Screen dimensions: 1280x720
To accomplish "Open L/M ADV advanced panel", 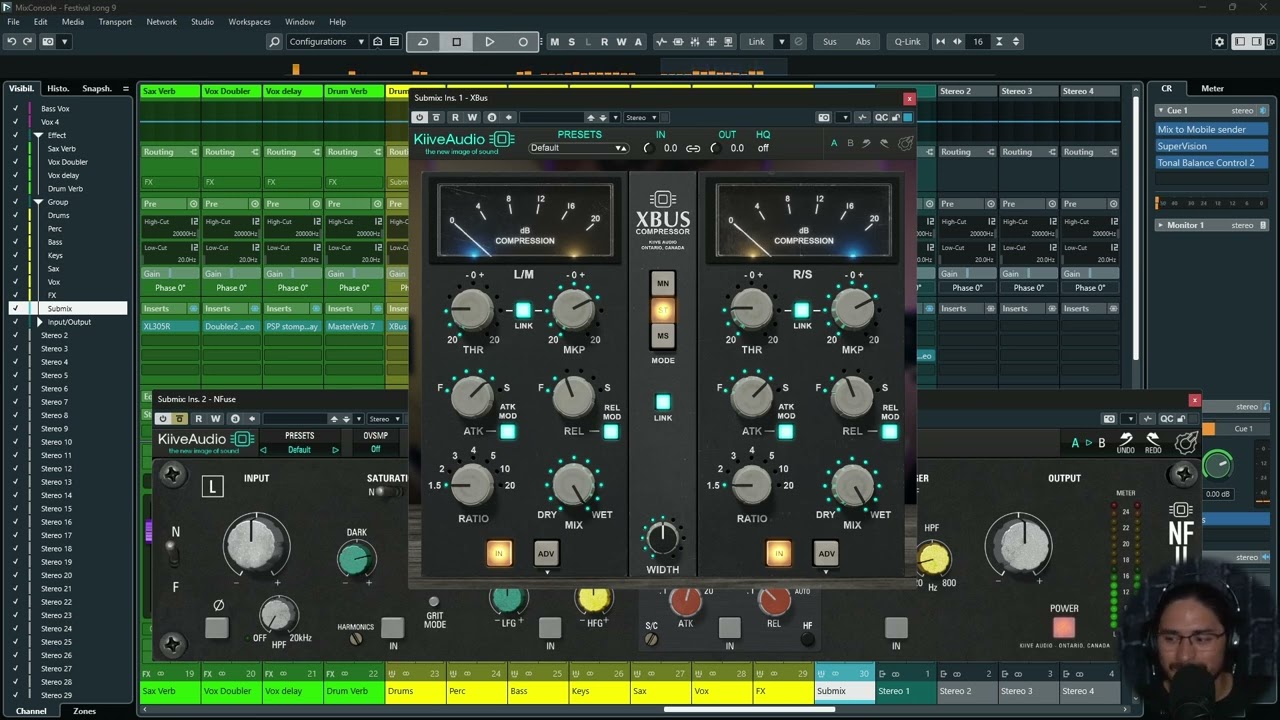I will point(546,553).
